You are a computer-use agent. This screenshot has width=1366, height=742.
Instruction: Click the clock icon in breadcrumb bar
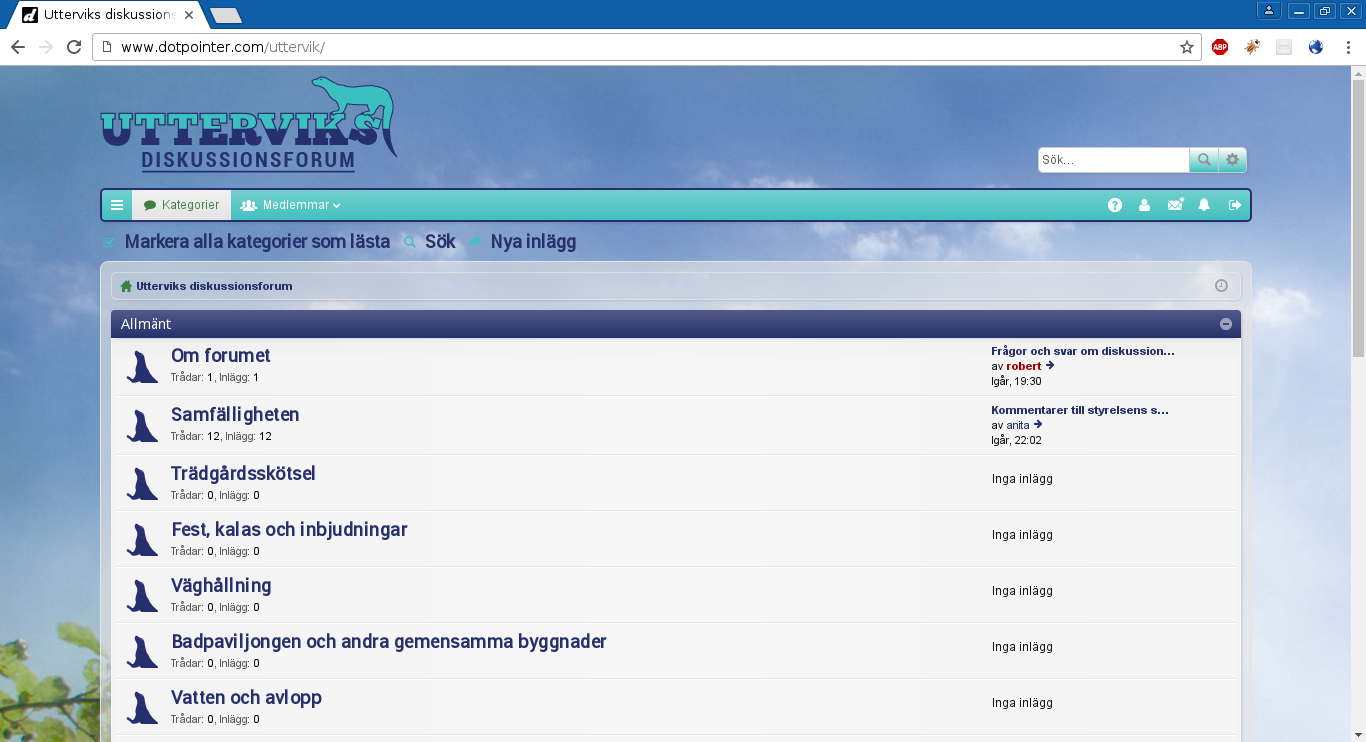point(1221,286)
